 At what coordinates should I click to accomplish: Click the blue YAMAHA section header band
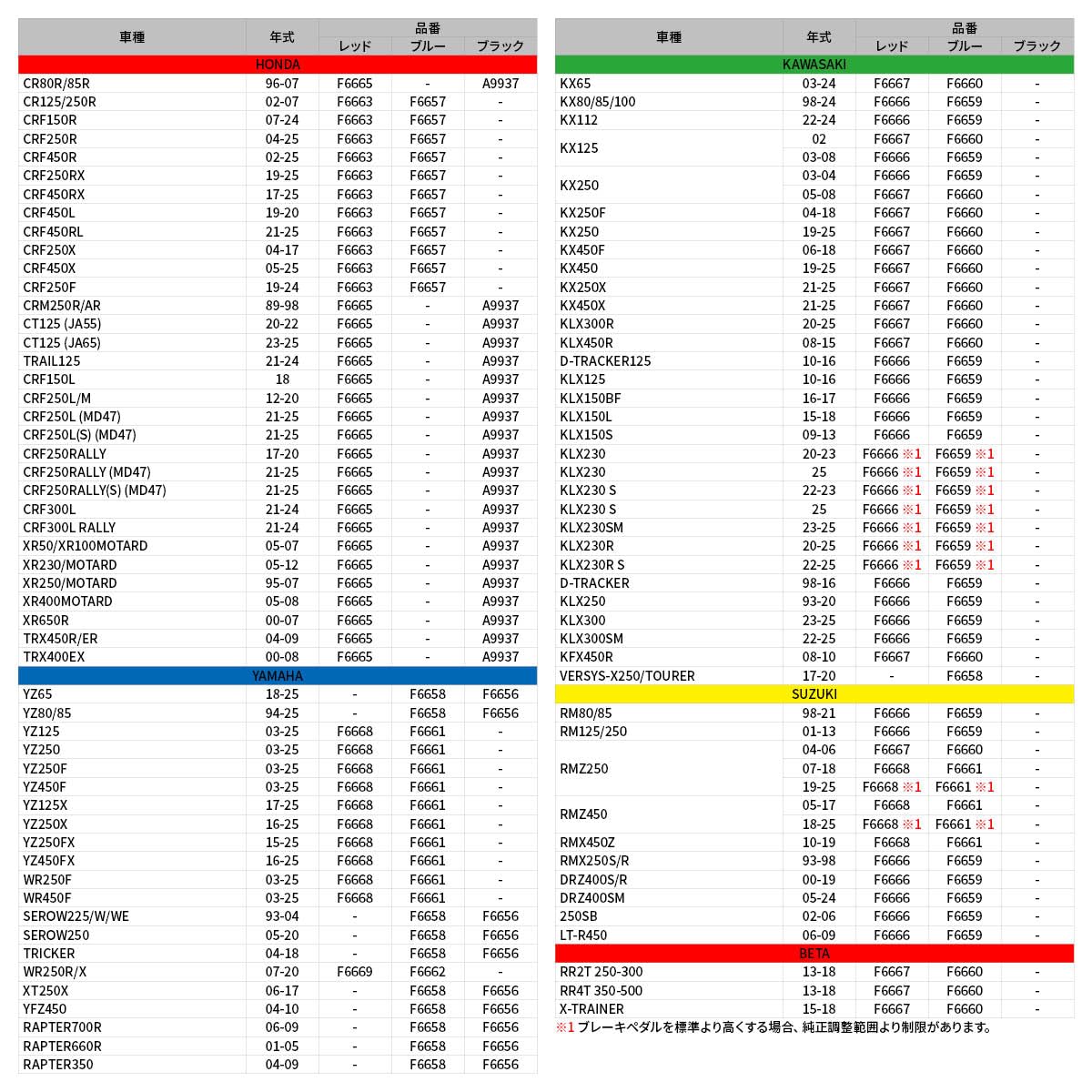278,676
